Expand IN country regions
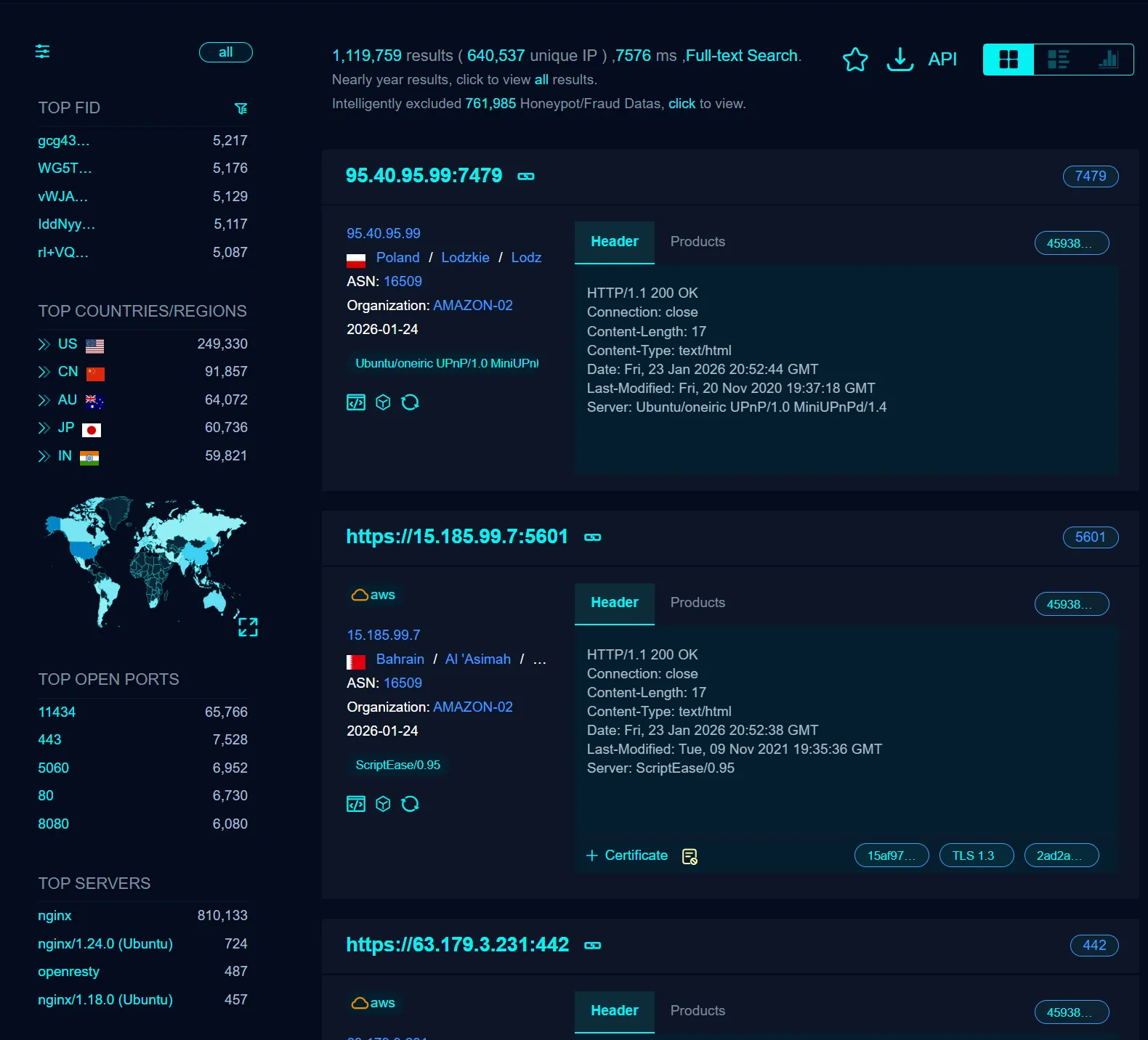This screenshot has width=1148, height=1040. click(x=44, y=456)
